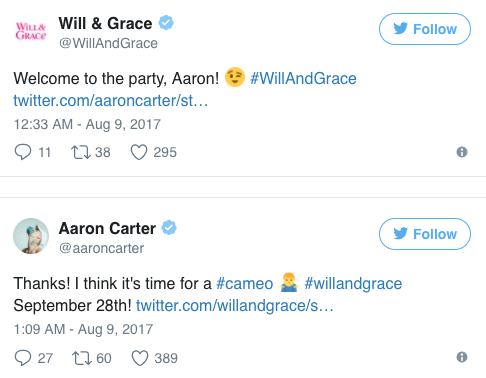Open the @WillAndGrace handle
The height and width of the screenshot is (378, 486).
tap(108, 43)
